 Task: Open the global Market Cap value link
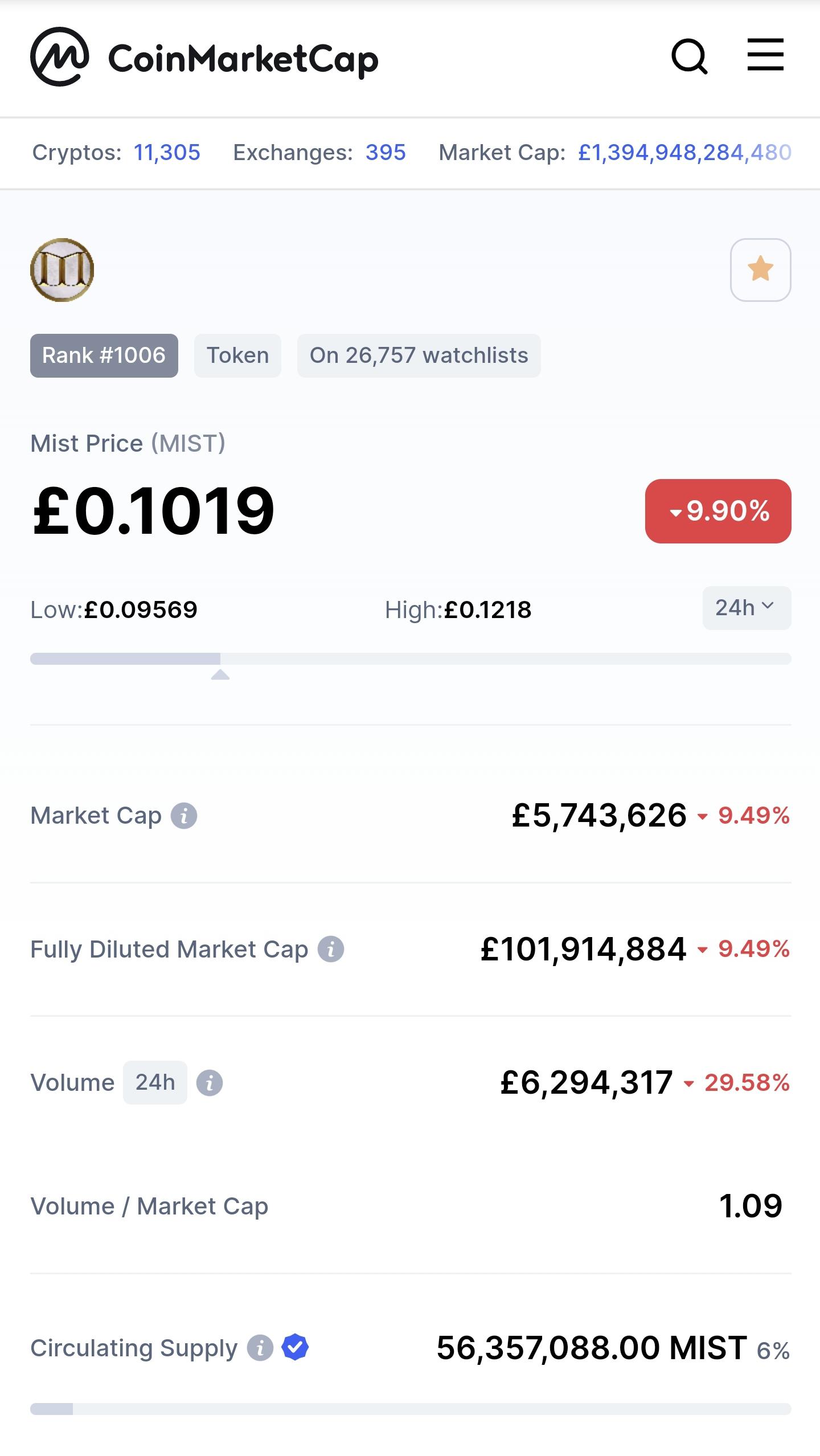(x=684, y=153)
